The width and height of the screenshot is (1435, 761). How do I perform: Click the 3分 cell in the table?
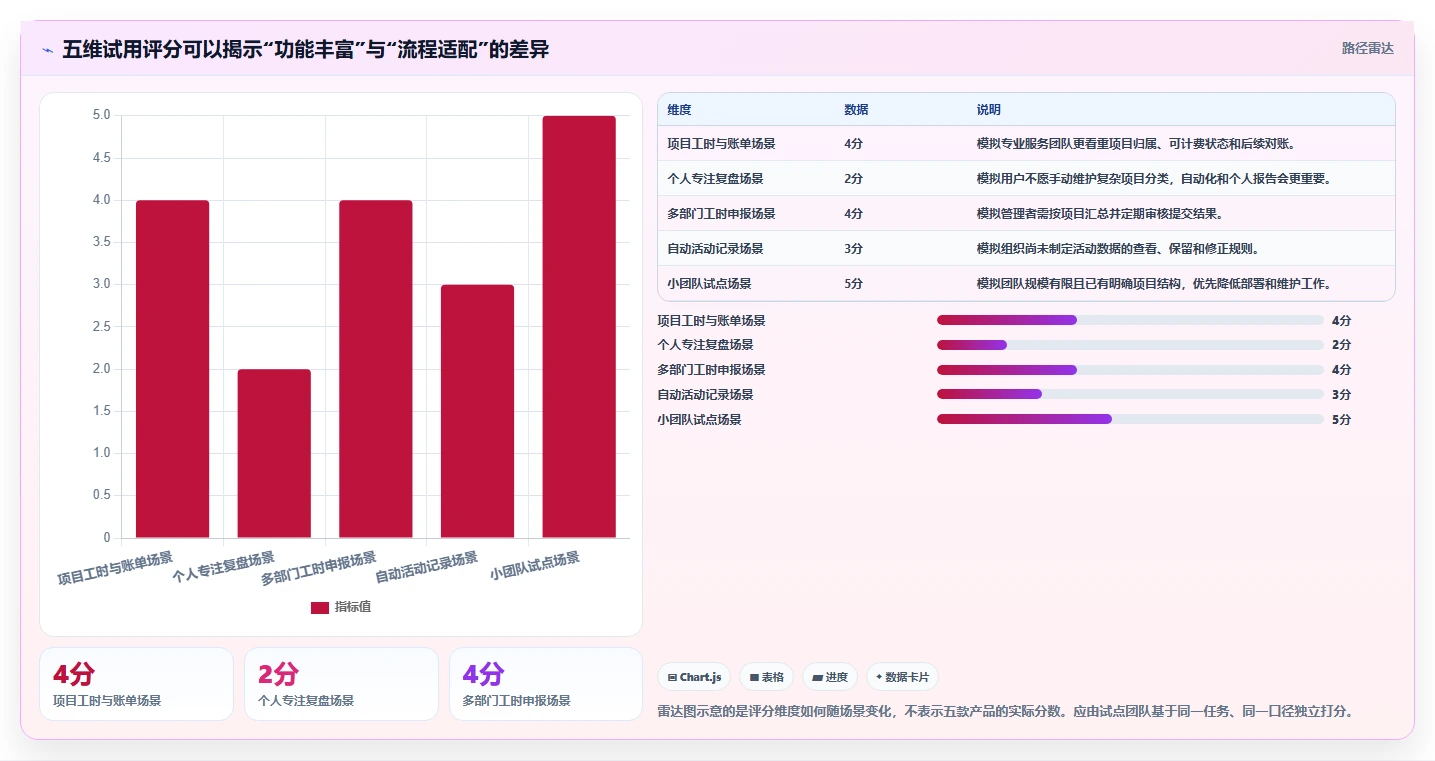853,249
